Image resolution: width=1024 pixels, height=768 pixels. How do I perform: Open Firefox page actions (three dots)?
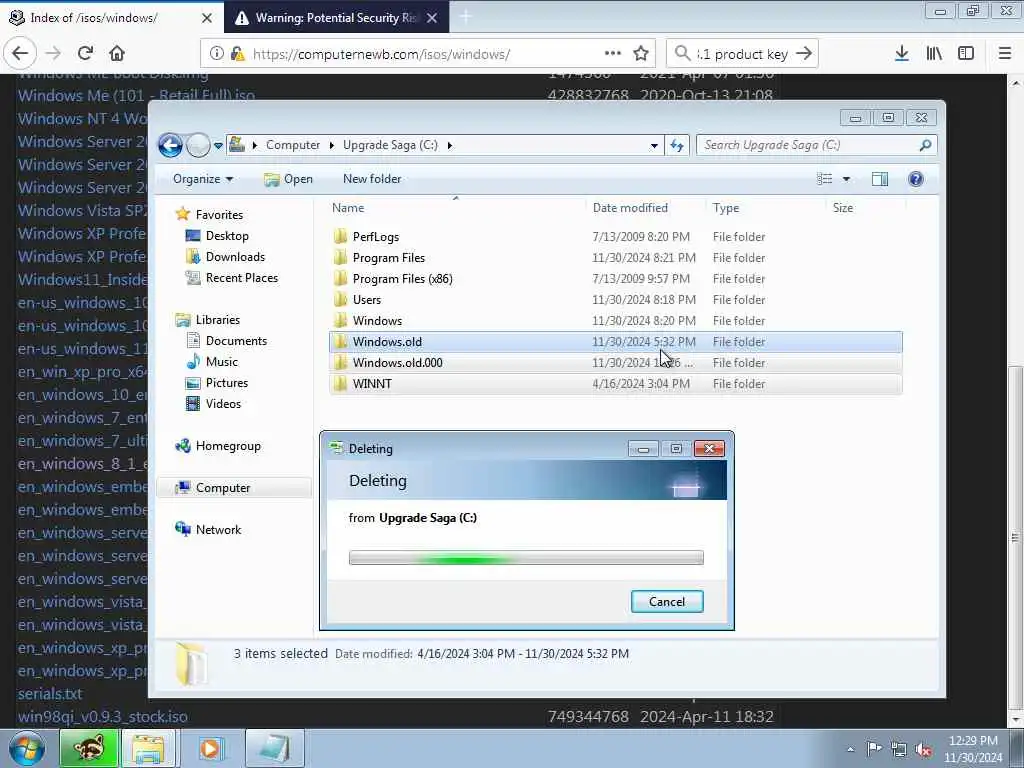point(613,54)
